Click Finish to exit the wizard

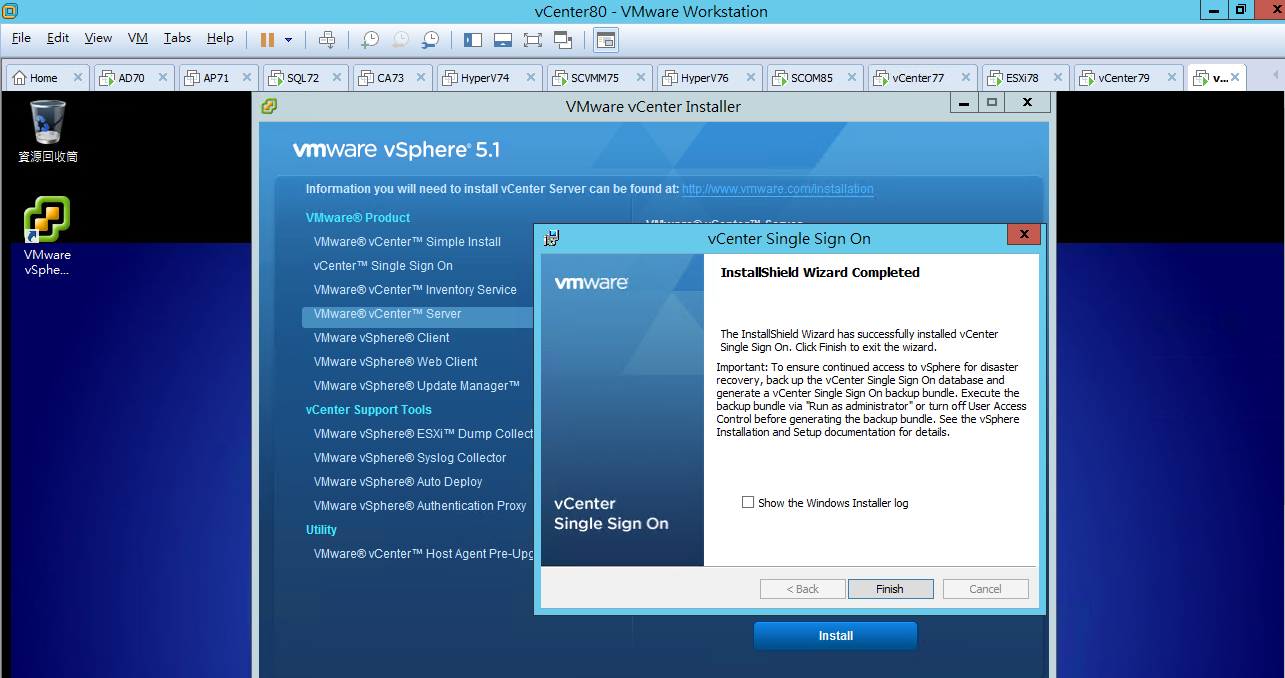pos(890,589)
